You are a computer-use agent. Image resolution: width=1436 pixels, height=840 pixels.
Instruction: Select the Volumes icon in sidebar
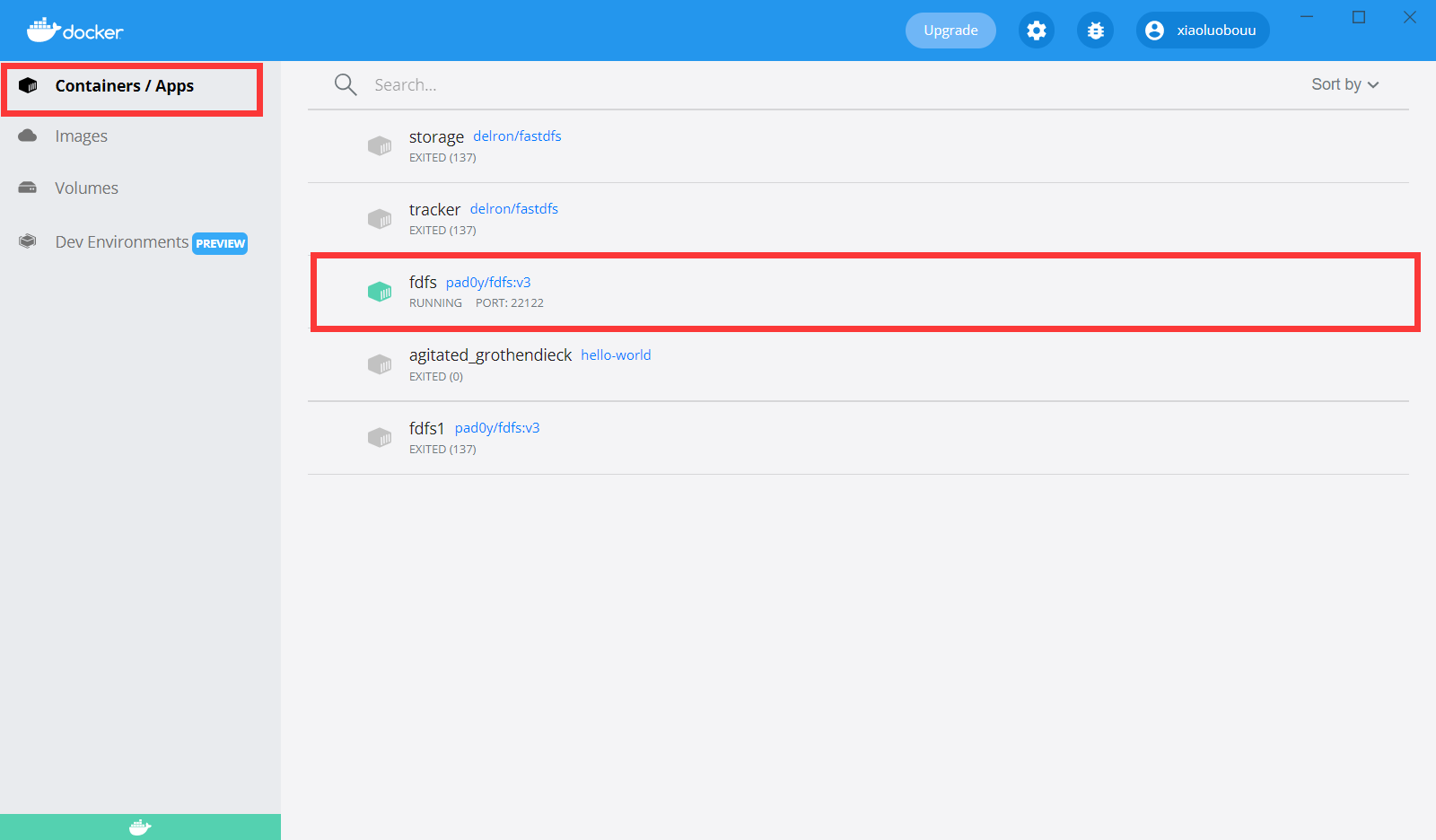(27, 188)
